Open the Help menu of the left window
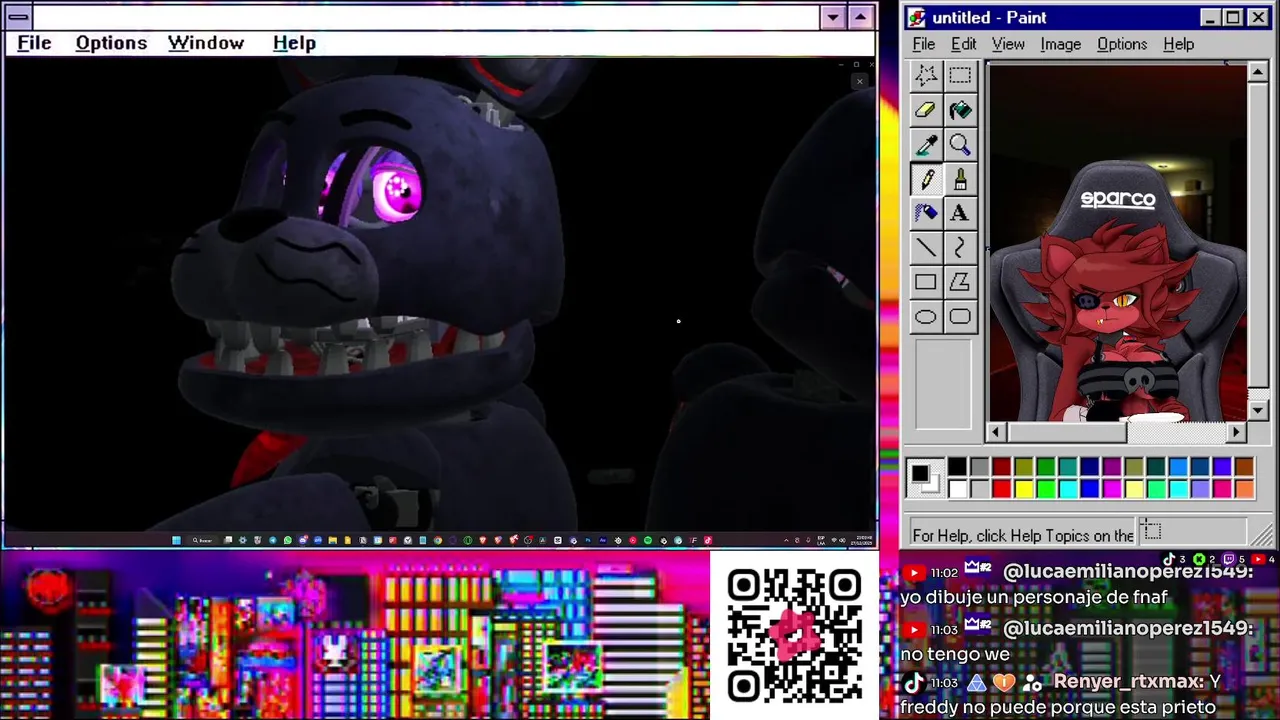 click(x=294, y=43)
